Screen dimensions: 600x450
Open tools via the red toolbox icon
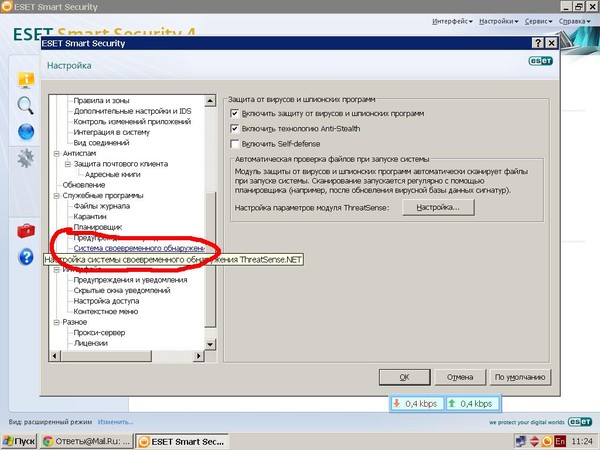[x=26, y=231]
